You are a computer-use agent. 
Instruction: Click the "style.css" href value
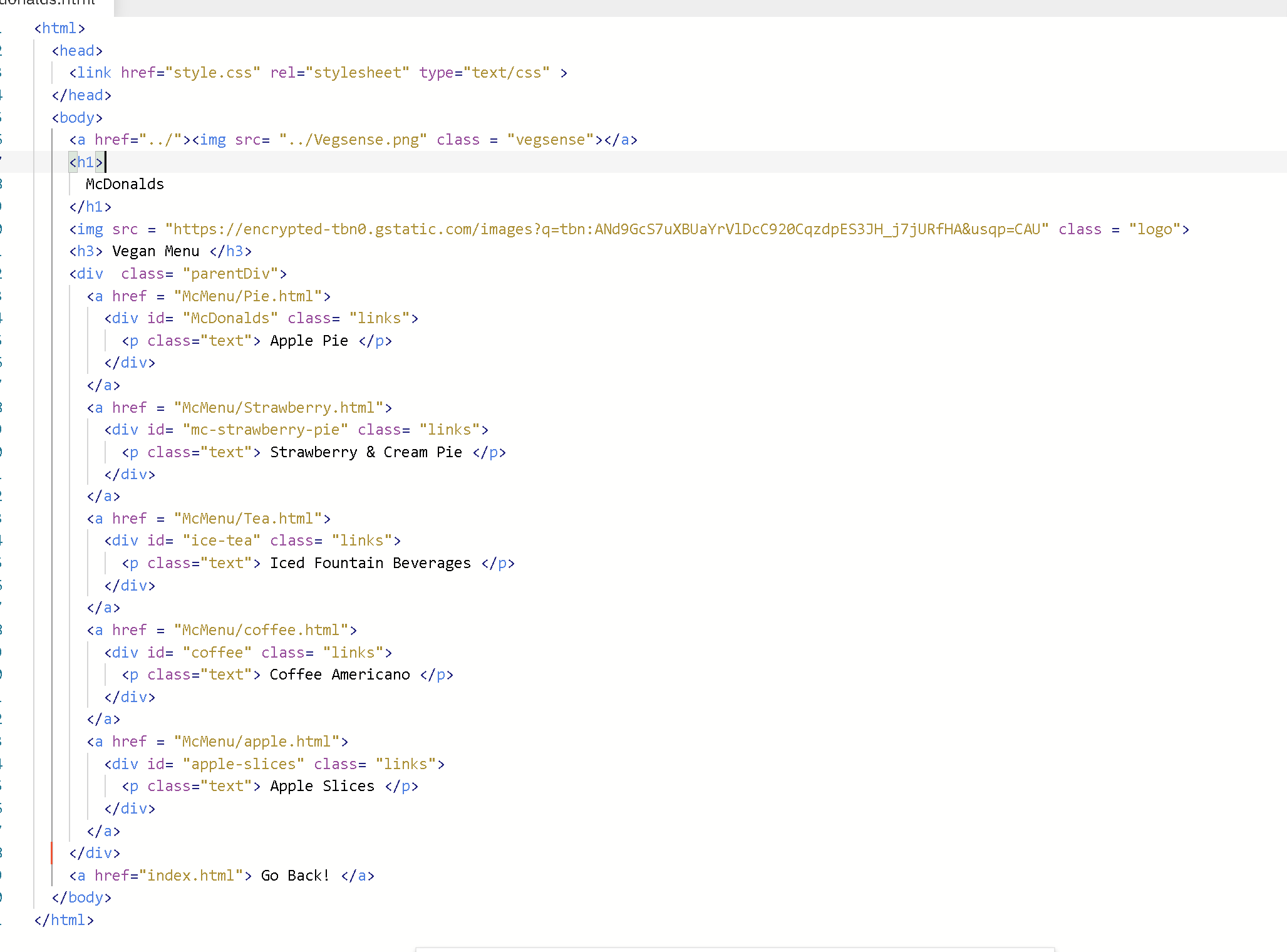(x=212, y=73)
